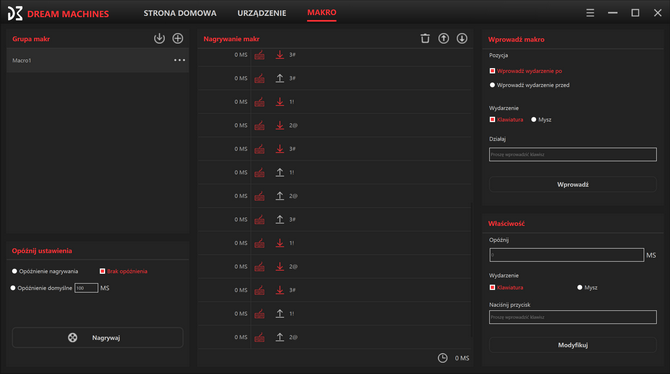Select Wprowadź wydarzenie po option
The width and height of the screenshot is (670, 374).
(526, 71)
